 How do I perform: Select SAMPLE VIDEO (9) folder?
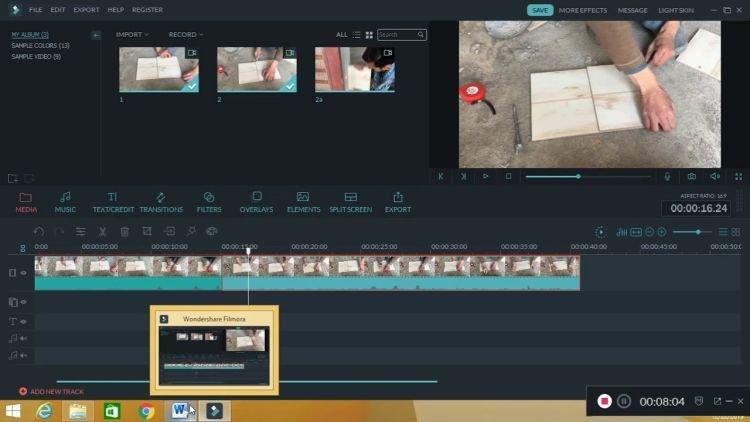point(36,56)
